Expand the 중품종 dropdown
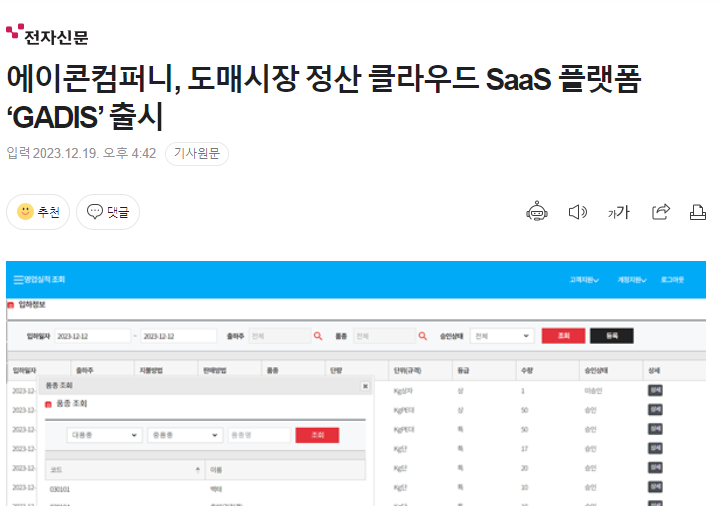Image resolution: width=720 pixels, height=506 pixels. point(185,435)
